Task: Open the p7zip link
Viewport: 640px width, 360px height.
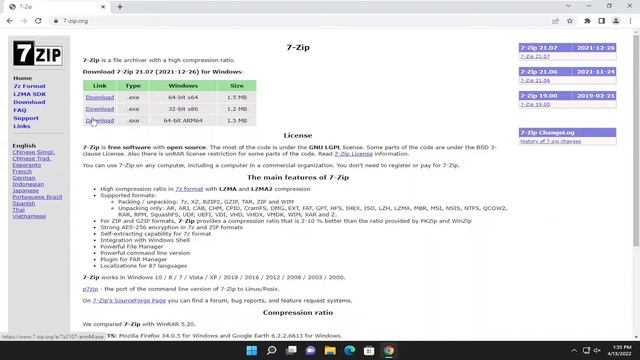Action: tap(90, 289)
